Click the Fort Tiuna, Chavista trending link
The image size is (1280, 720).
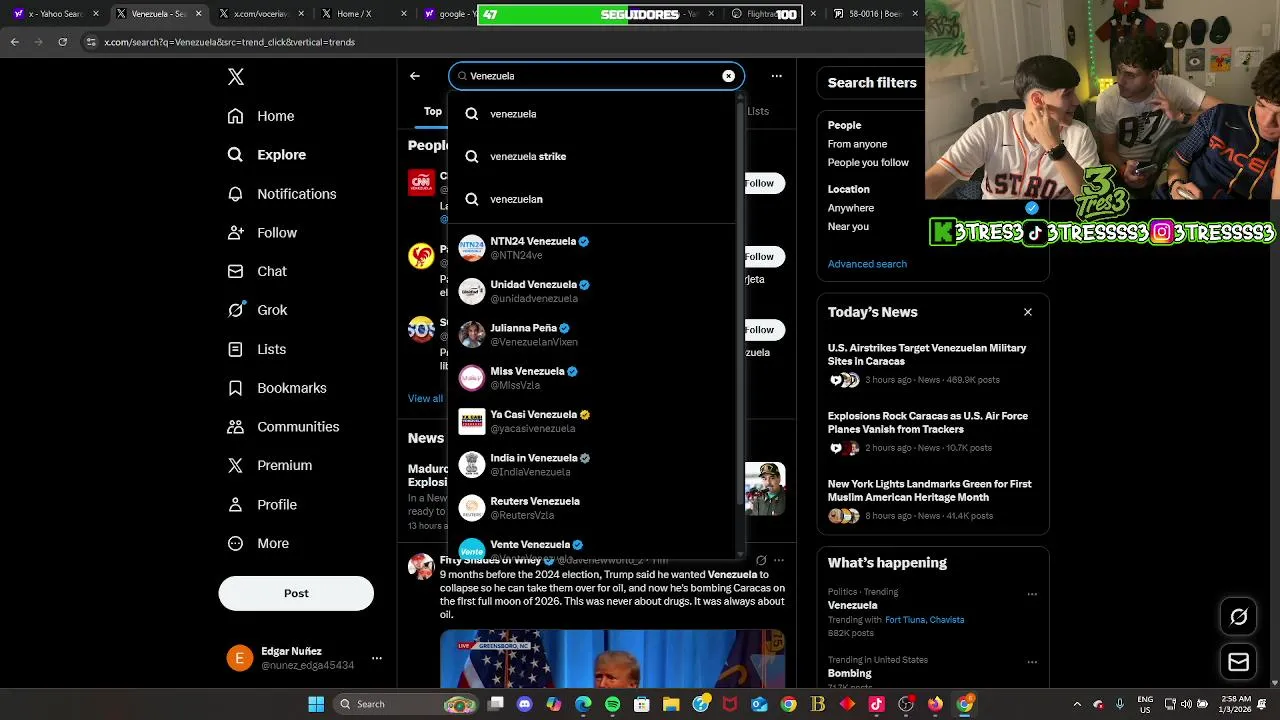924,620
